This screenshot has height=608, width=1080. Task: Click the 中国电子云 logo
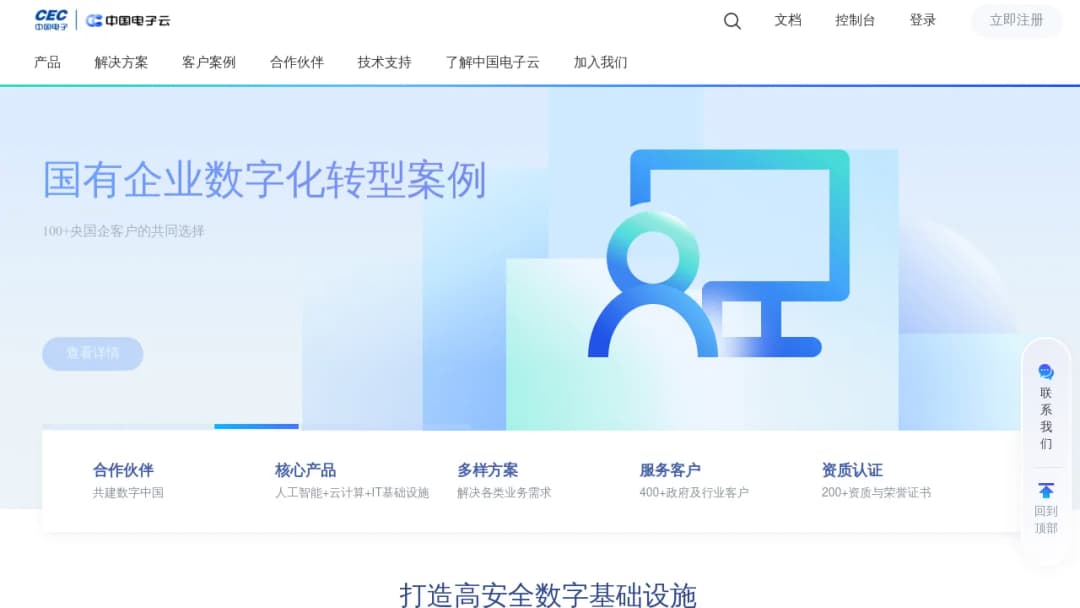(128, 21)
